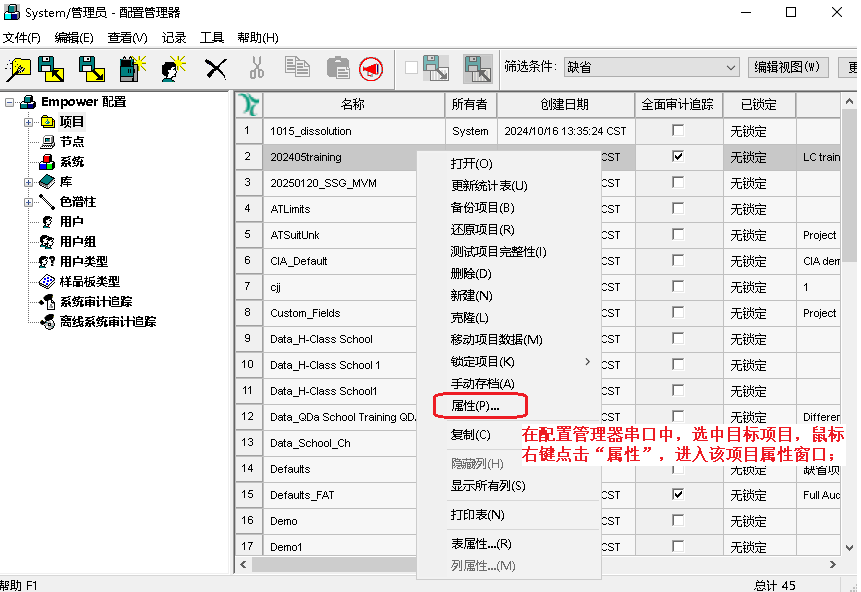Toggle the toolbar checkbox beside the disk icons

(411, 68)
